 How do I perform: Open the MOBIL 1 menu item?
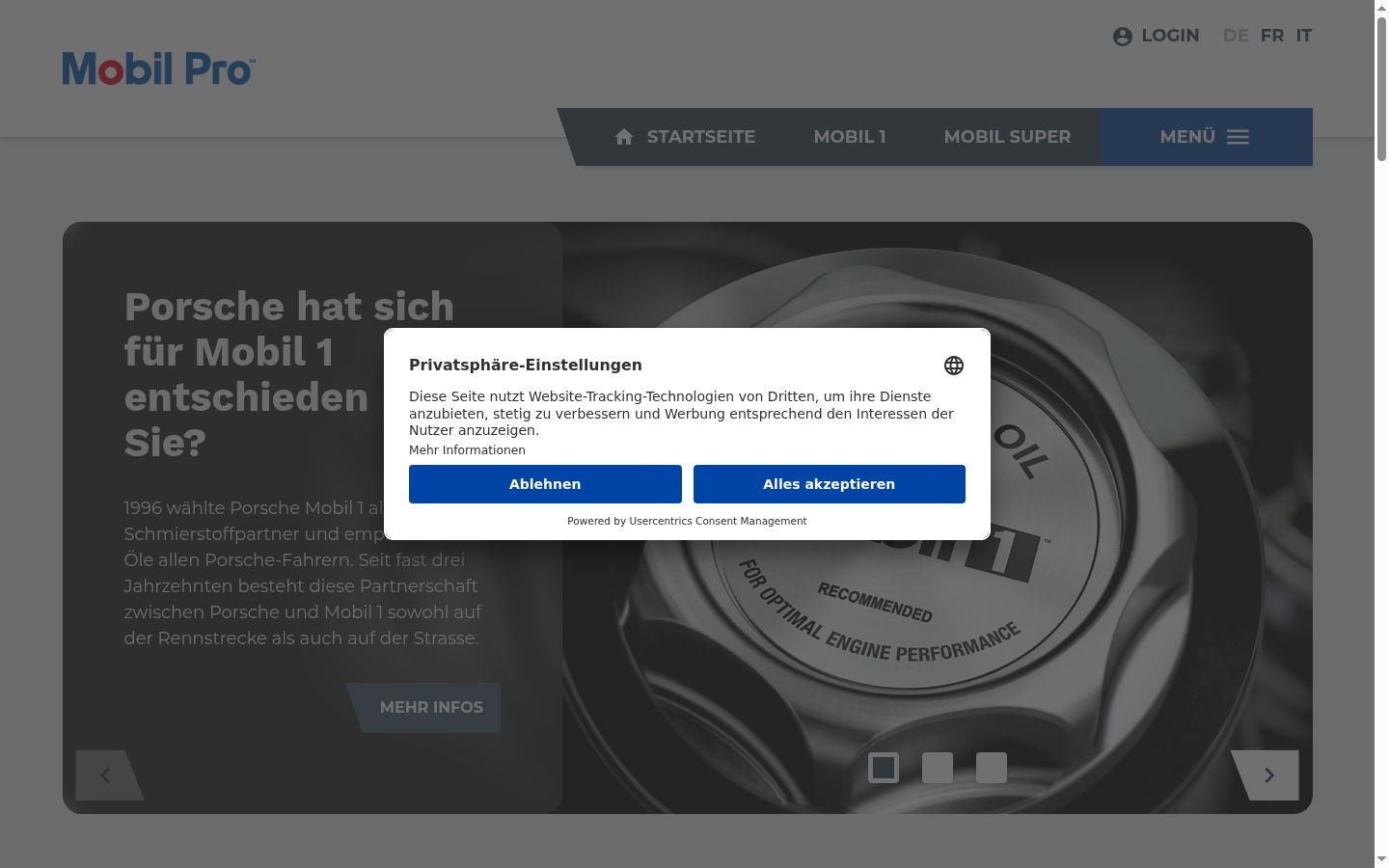[850, 137]
